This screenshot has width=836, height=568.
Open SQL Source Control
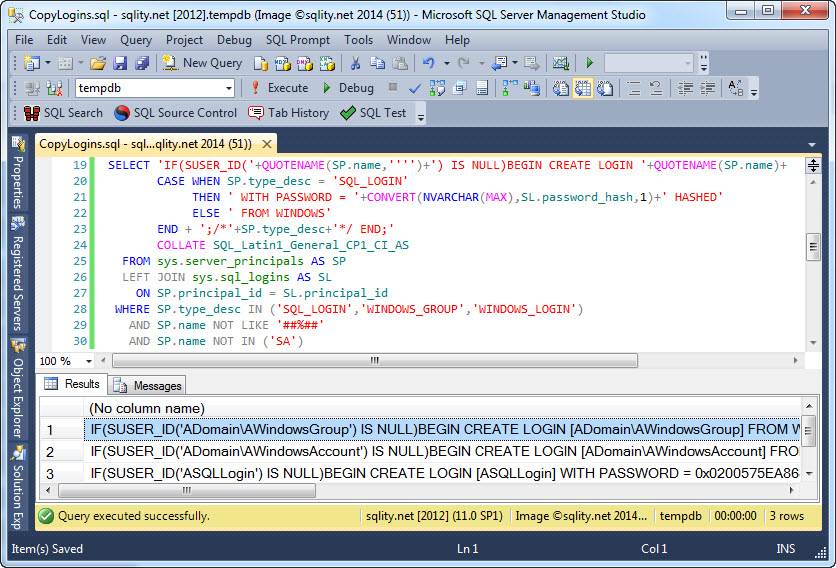(x=176, y=113)
